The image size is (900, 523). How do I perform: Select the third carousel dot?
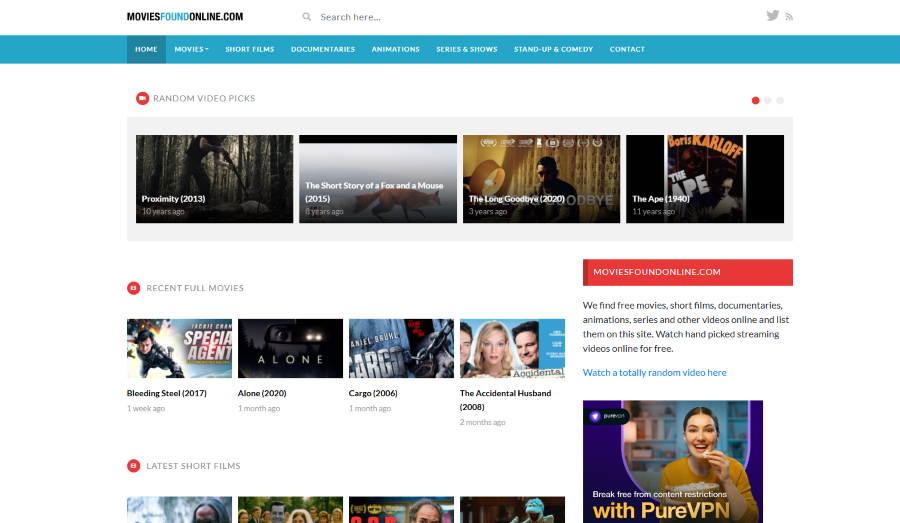pos(780,100)
